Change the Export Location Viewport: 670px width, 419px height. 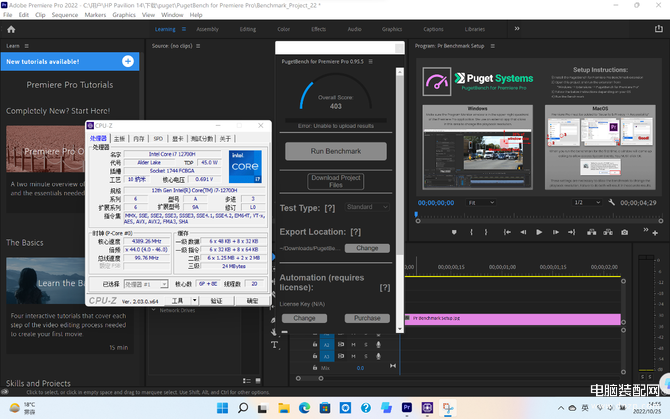tap(367, 248)
